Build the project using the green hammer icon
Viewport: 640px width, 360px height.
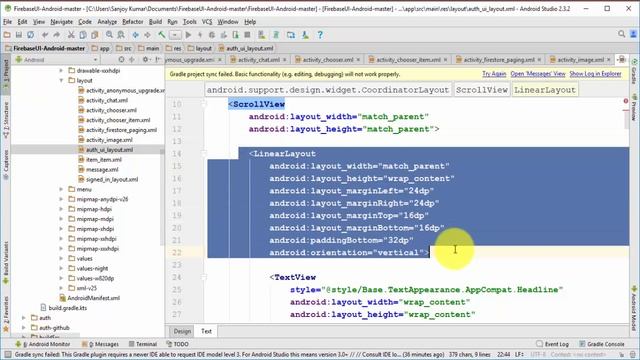pyautogui.click(x=162, y=35)
